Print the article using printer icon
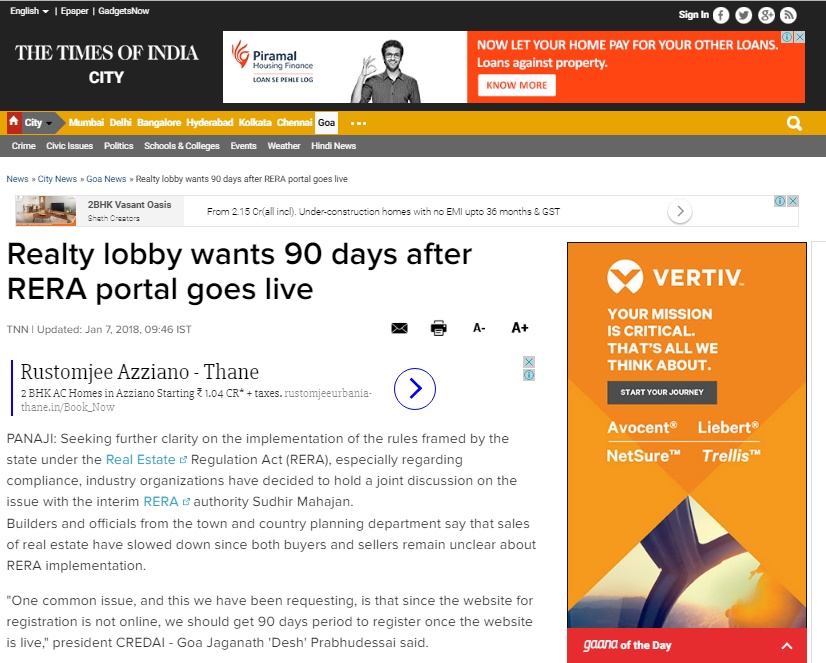The width and height of the screenshot is (826, 663). click(438, 328)
